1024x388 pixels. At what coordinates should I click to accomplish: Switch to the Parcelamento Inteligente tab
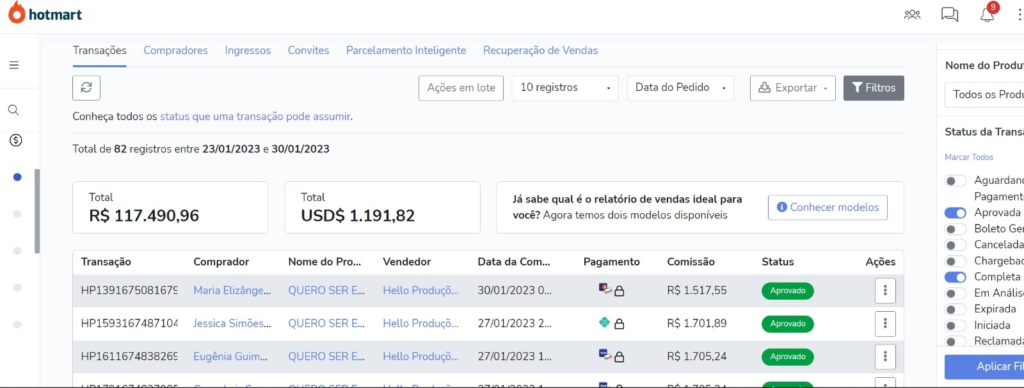[x=406, y=50]
